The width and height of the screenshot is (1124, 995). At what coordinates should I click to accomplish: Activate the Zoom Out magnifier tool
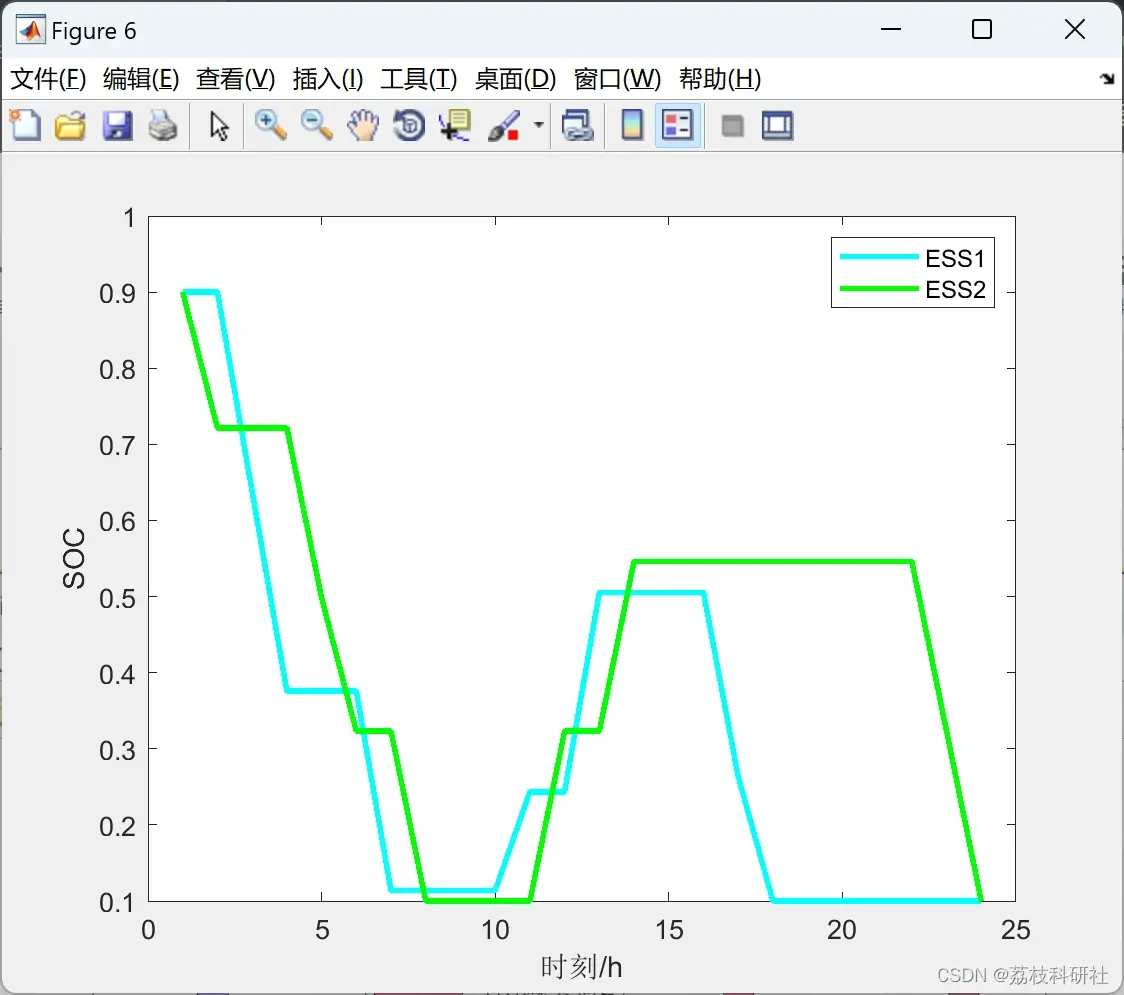[316, 125]
